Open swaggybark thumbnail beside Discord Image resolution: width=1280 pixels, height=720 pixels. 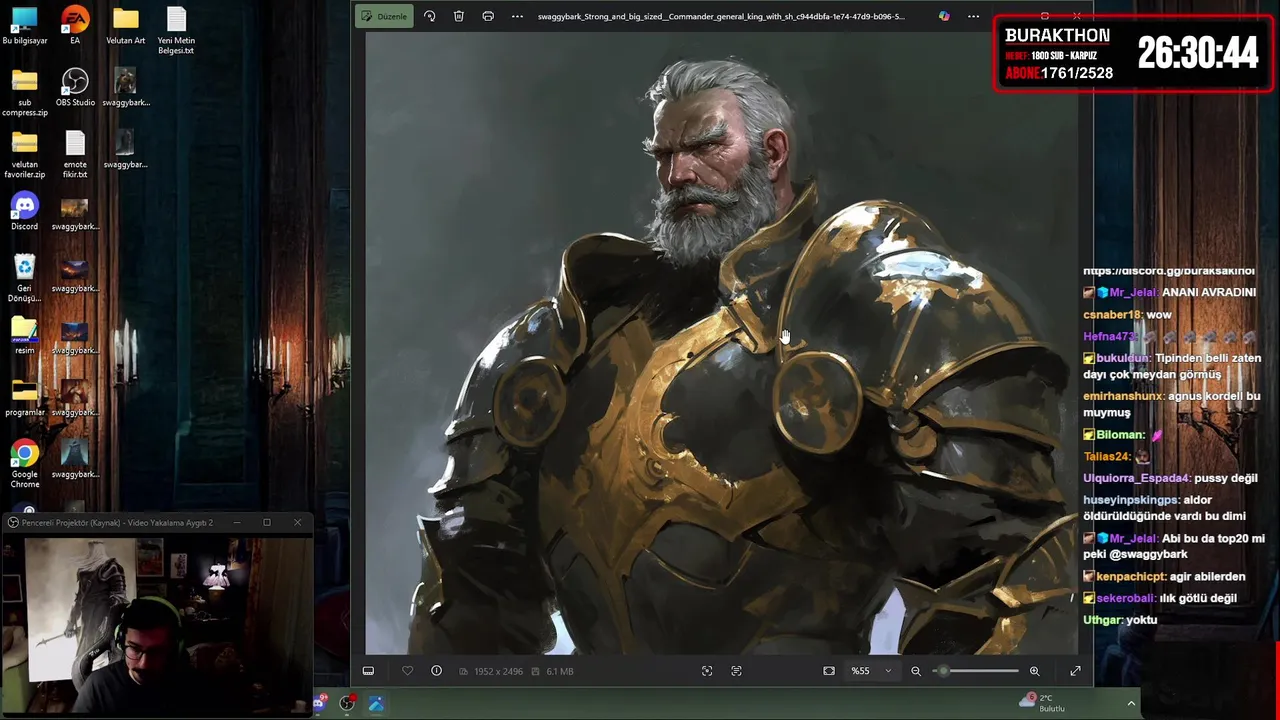(x=75, y=212)
